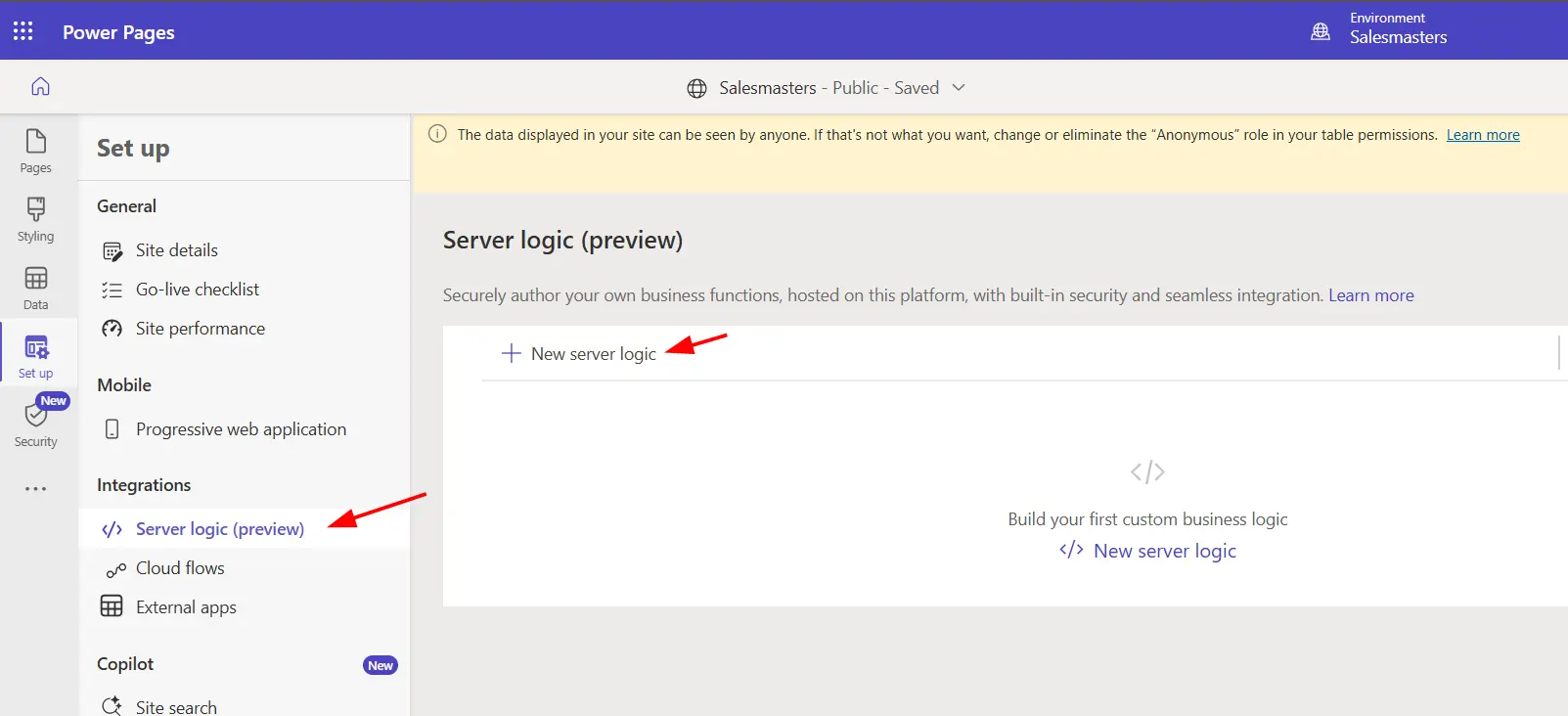Click the Site search copilot icon

click(112, 705)
